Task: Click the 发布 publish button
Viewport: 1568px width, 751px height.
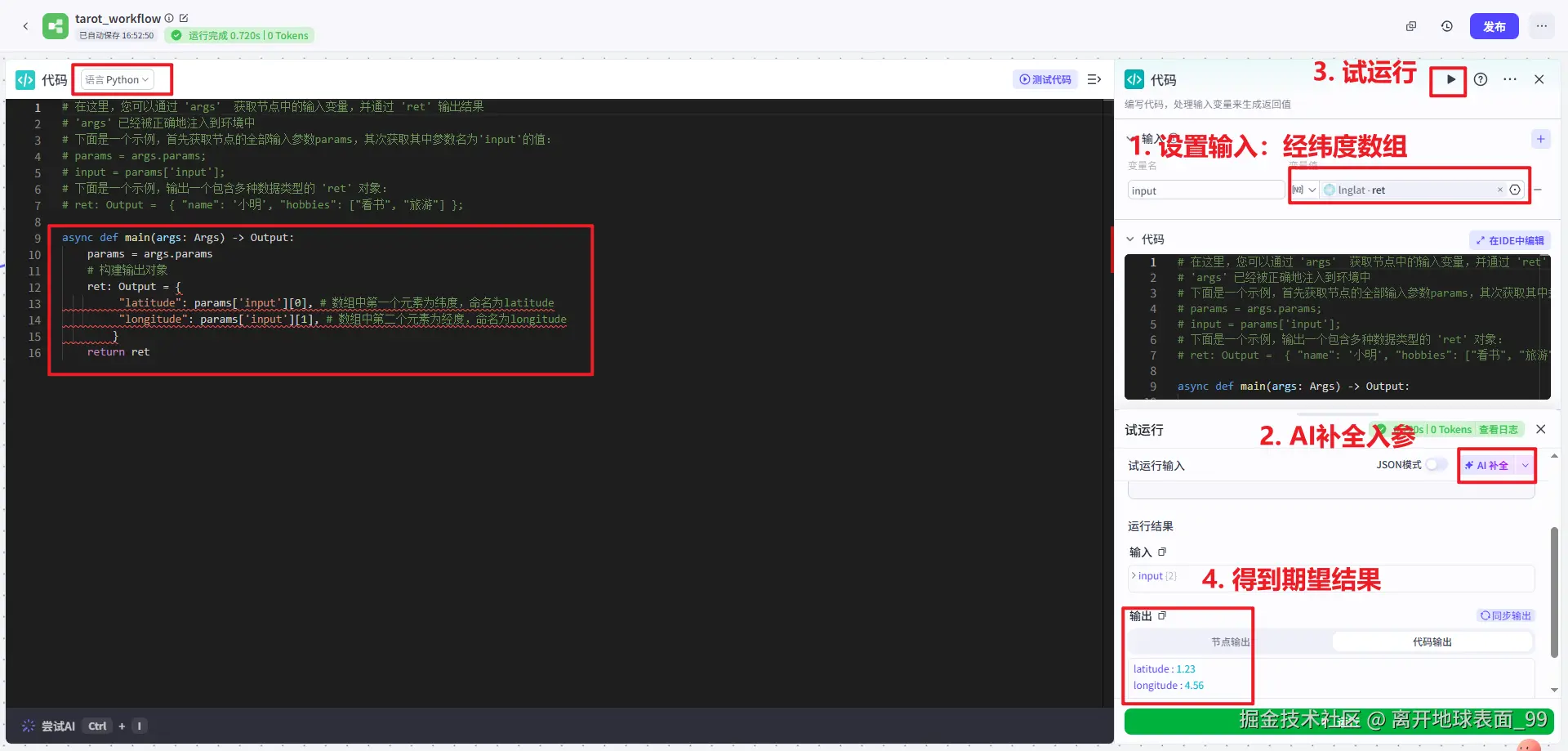Action: [x=1494, y=26]
